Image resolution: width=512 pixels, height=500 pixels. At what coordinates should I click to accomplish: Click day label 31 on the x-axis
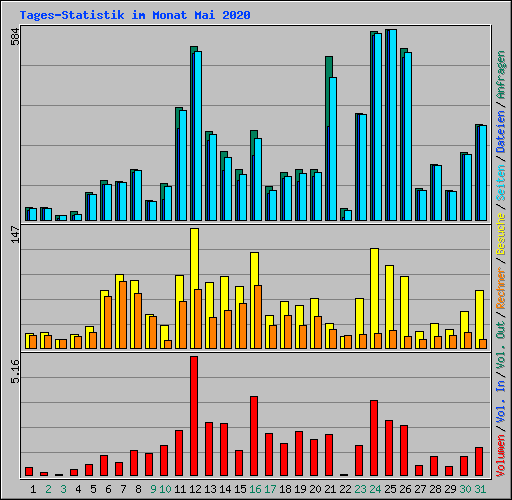click(480, 489)
